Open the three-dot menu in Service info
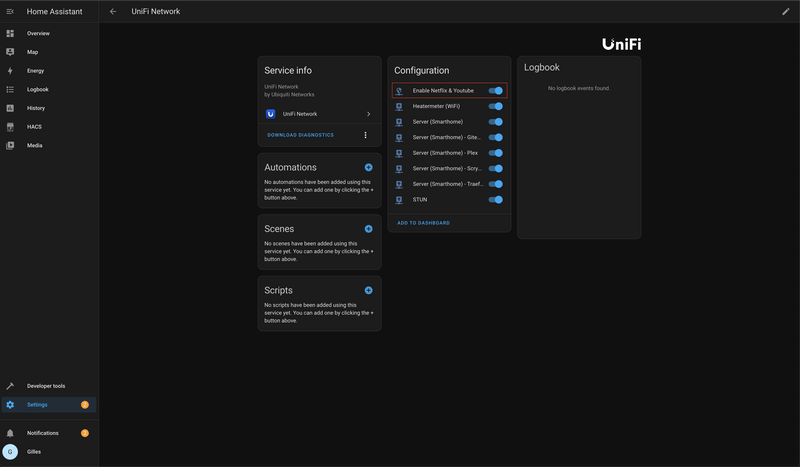The height and width of the screenshot is (467, 800). (365, 135)
